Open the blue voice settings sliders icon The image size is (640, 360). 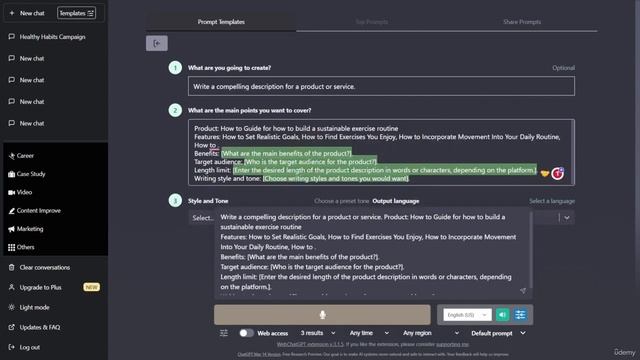(x=520, y=315)
